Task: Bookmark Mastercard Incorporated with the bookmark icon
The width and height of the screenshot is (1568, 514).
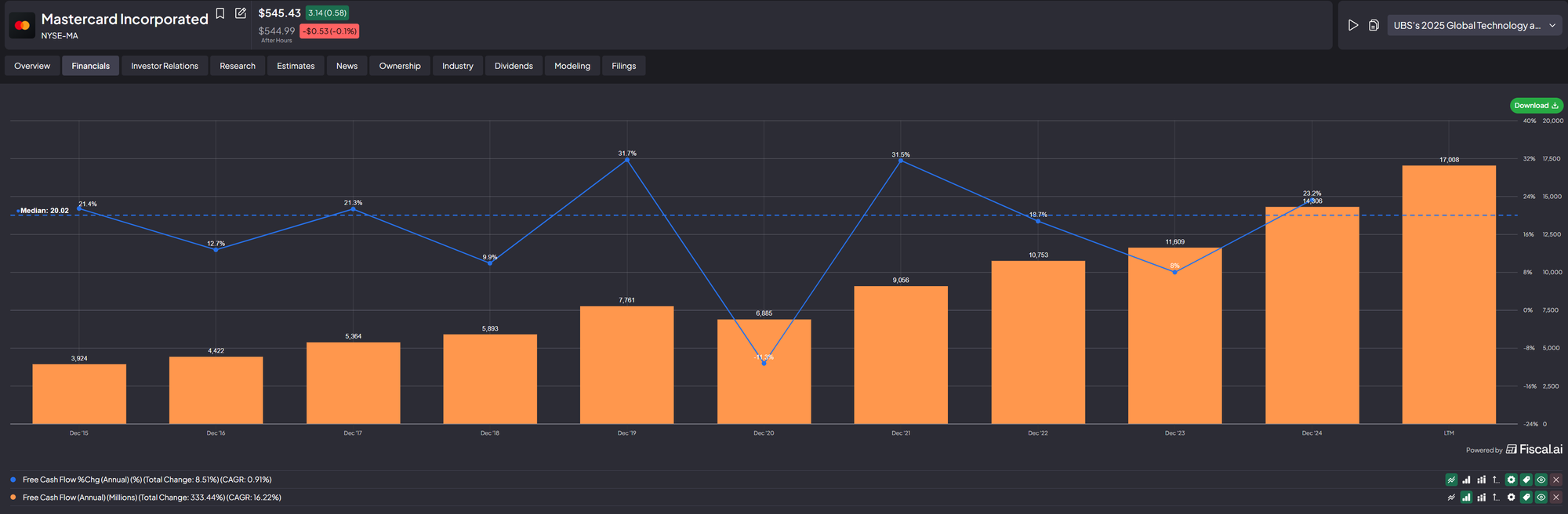Action: [x=220, y=13]
